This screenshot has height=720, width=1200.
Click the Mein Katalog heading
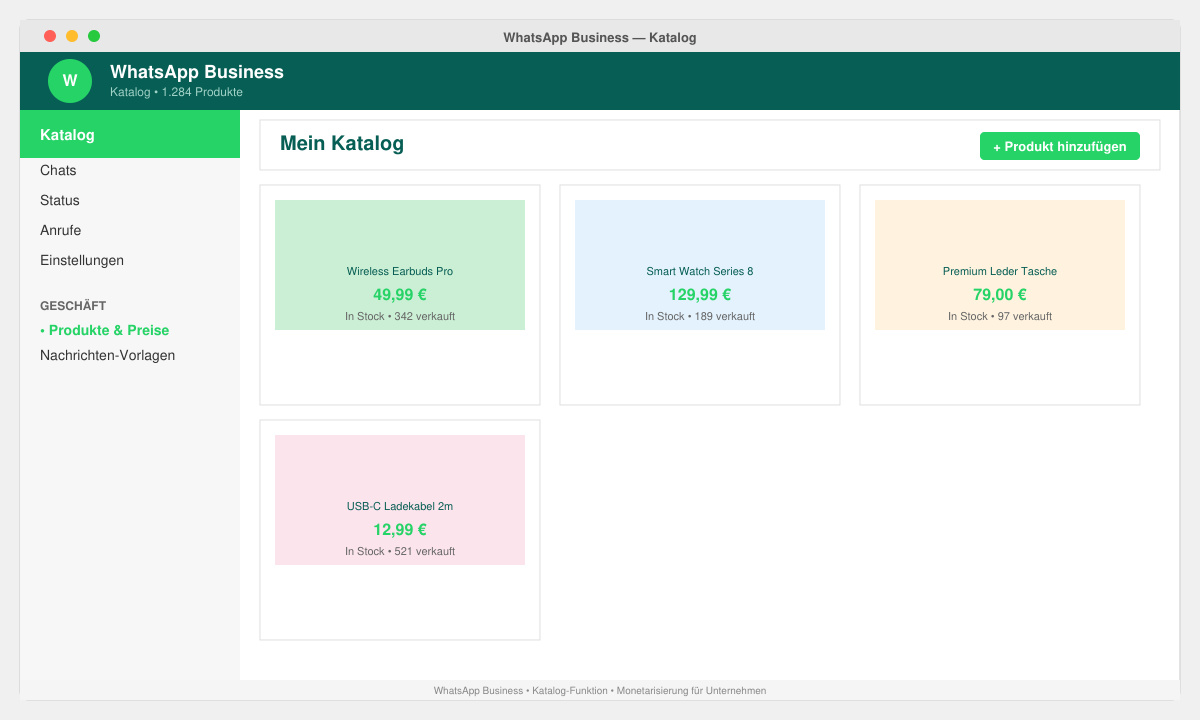click(342, 144)
